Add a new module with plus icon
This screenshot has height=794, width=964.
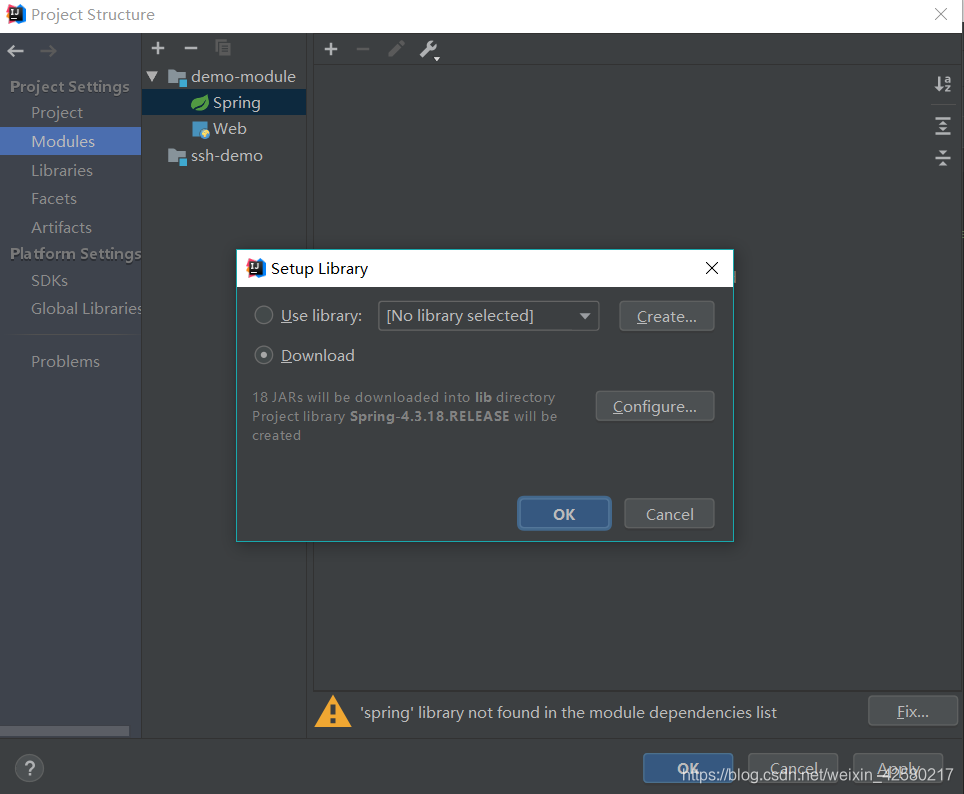coord(158,48)
